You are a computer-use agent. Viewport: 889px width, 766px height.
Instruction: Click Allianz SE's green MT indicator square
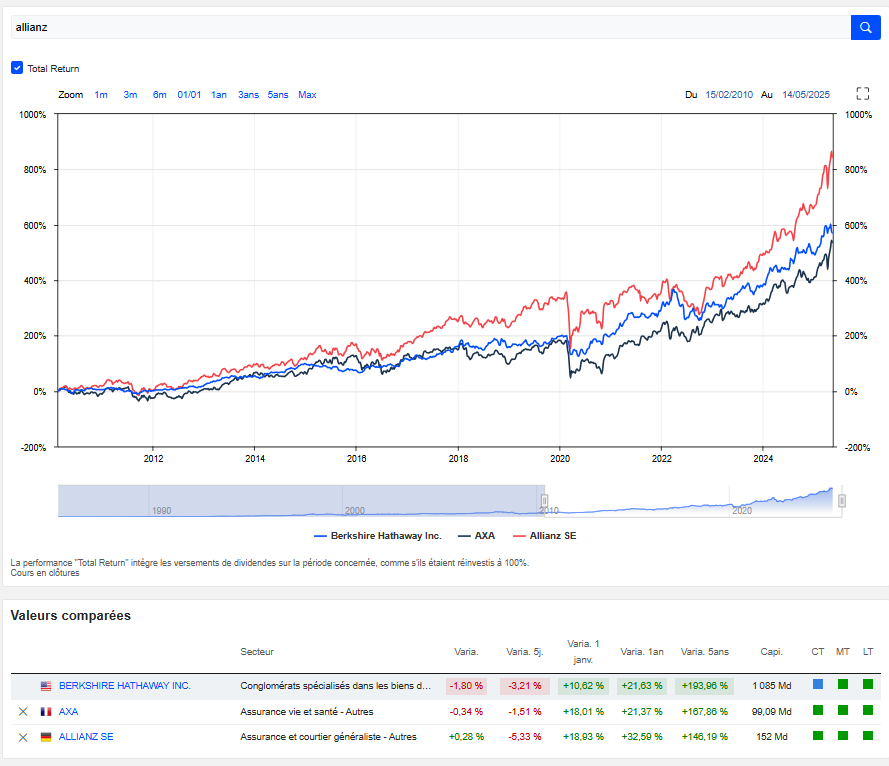(x=843, y=735)
